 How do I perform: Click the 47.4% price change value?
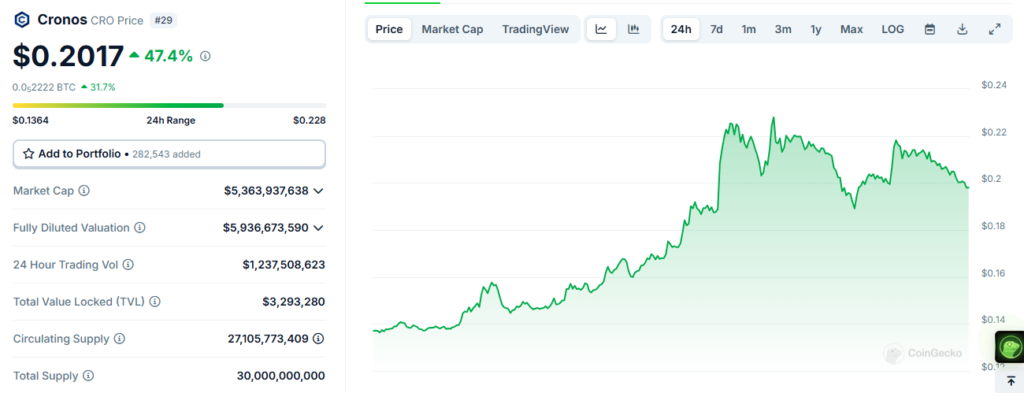pyautogui.click(x=168, y=56)
